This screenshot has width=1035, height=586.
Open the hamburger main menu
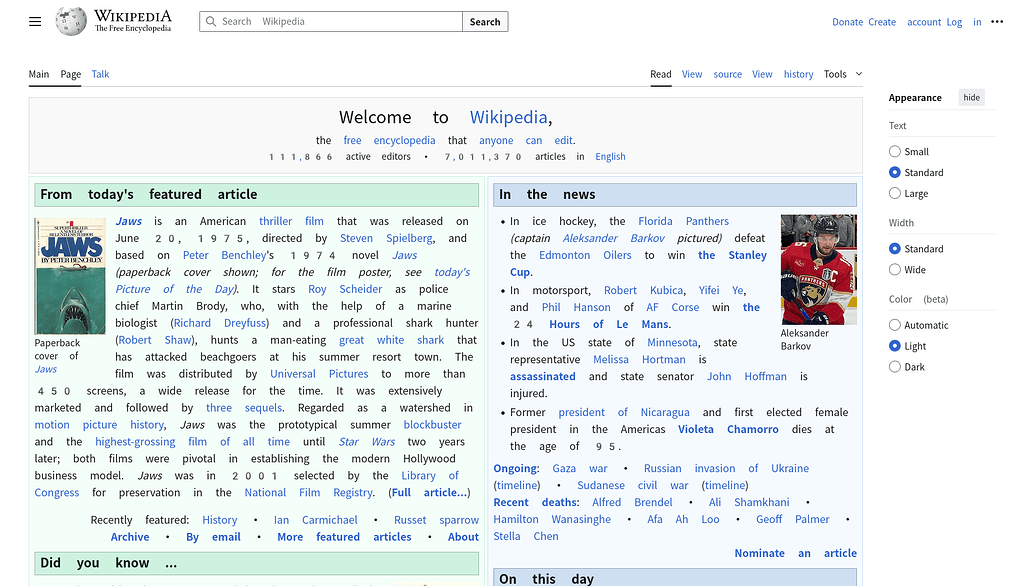coord(35,22)
